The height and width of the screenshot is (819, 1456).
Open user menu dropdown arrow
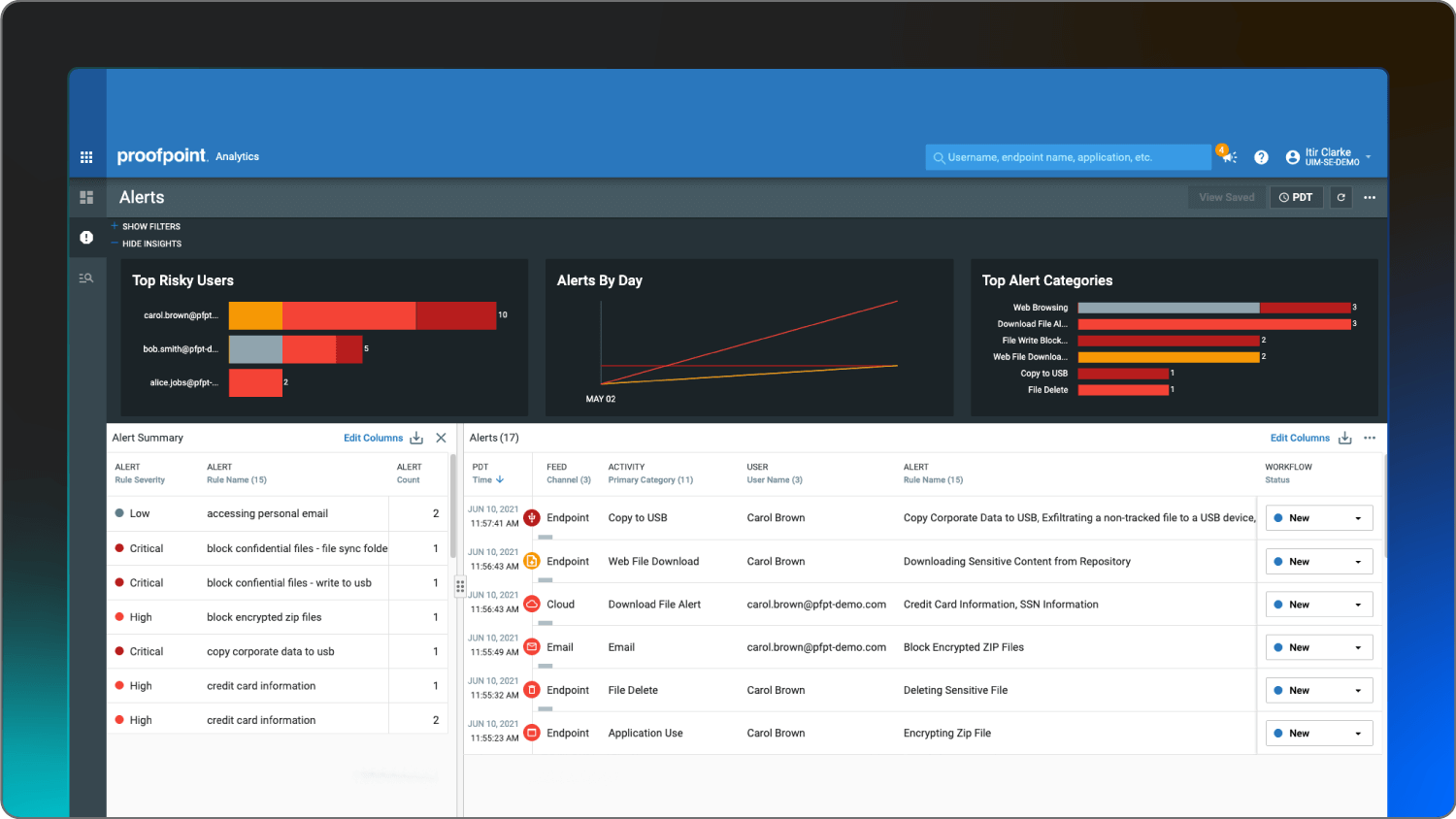click(x=1368, y=157)
